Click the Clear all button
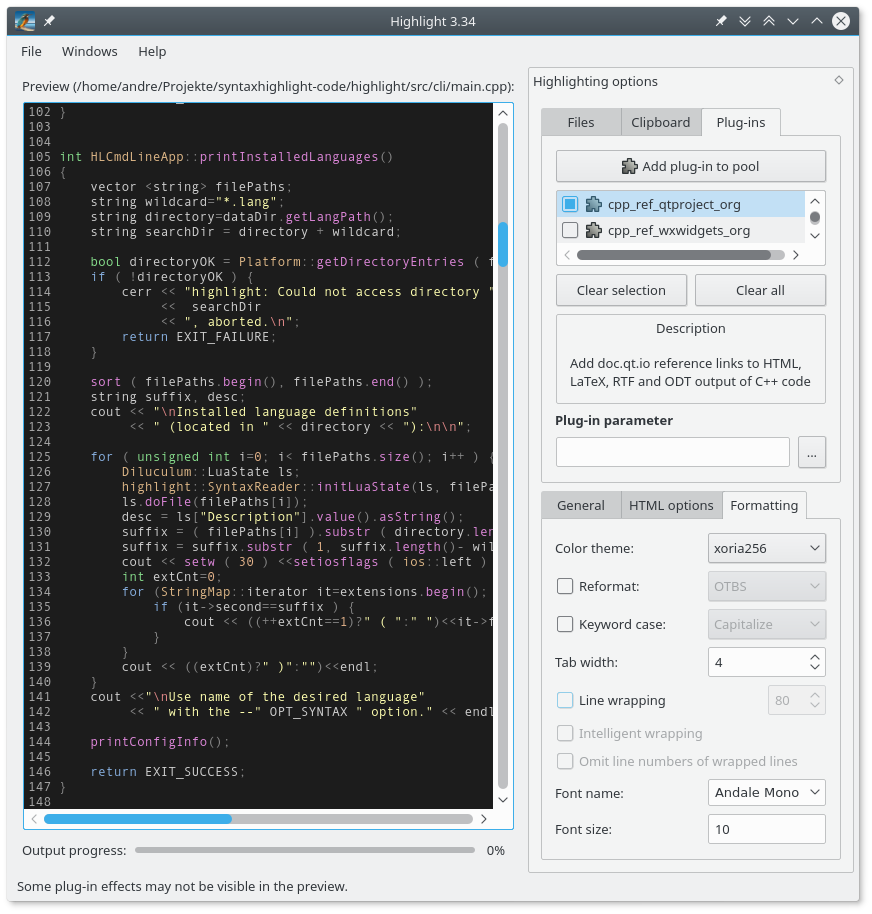The image size is (872, 914). pyautogui.click(x=760, y=290)
